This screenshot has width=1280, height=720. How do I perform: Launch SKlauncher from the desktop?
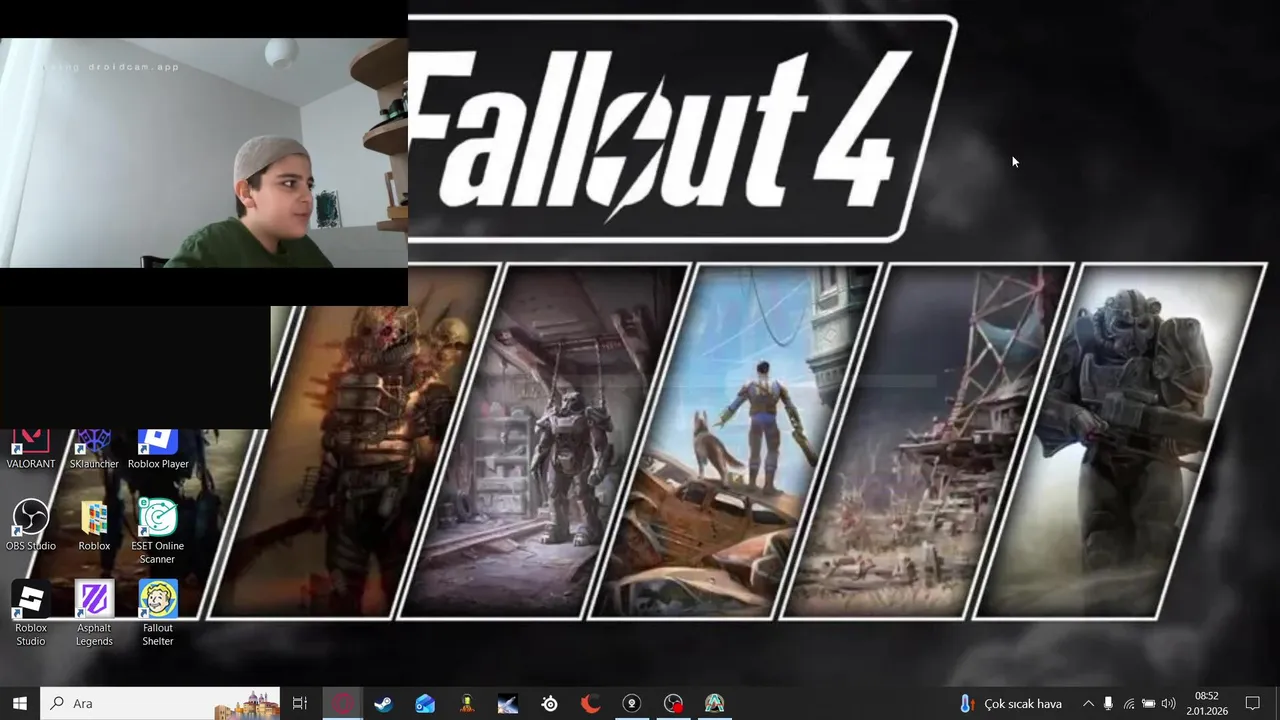point(94,449)
